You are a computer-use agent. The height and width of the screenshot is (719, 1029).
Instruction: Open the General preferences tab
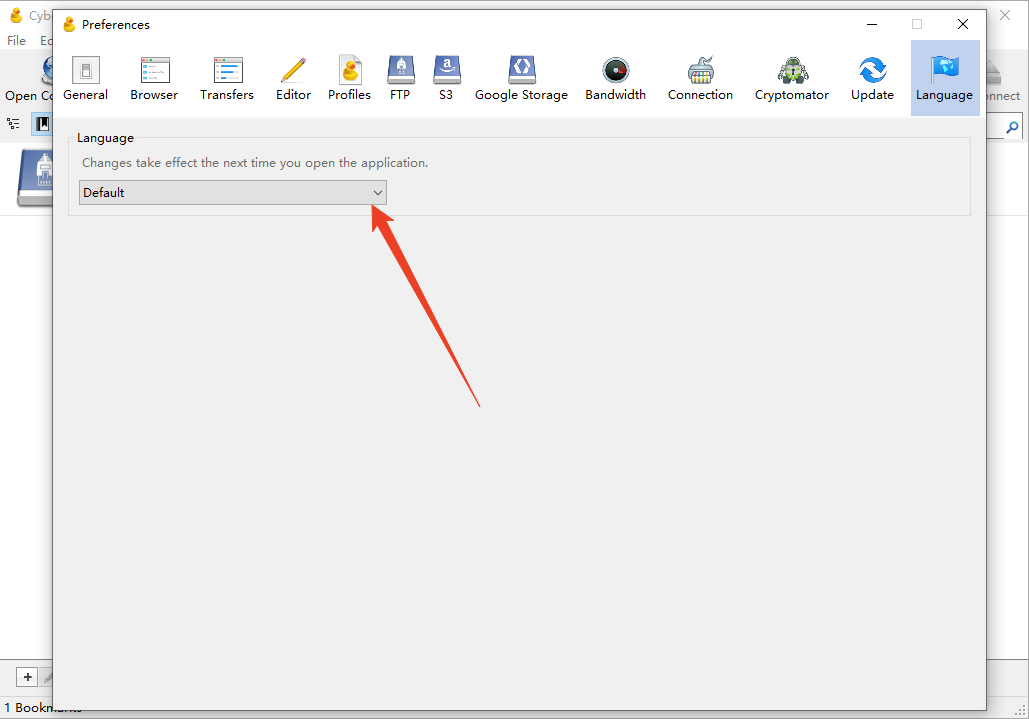(x=85, y=78)
